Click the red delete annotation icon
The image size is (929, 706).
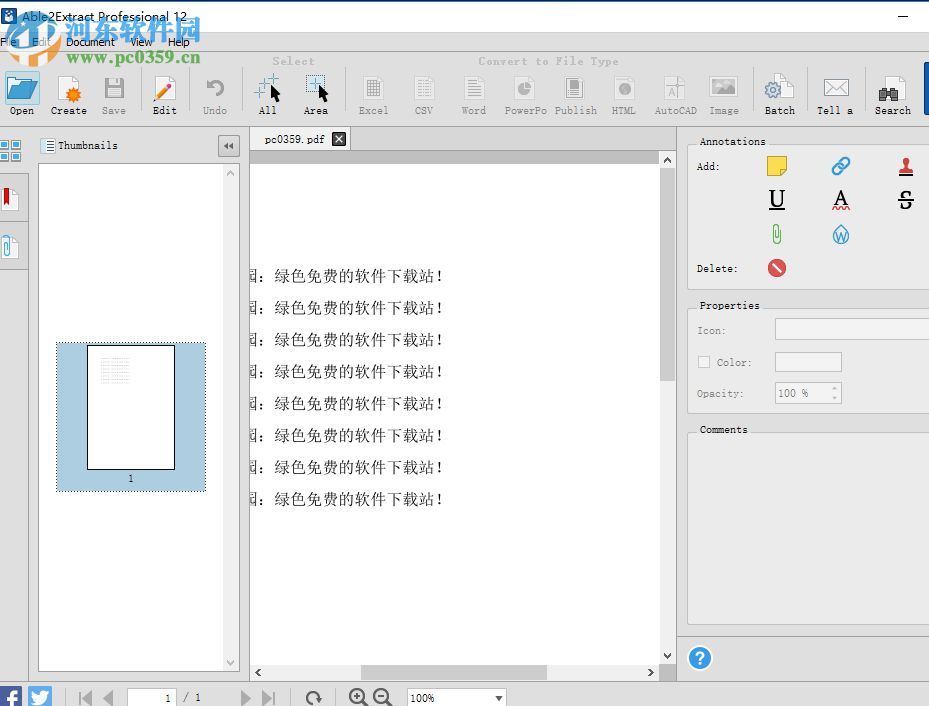[777, 268]
